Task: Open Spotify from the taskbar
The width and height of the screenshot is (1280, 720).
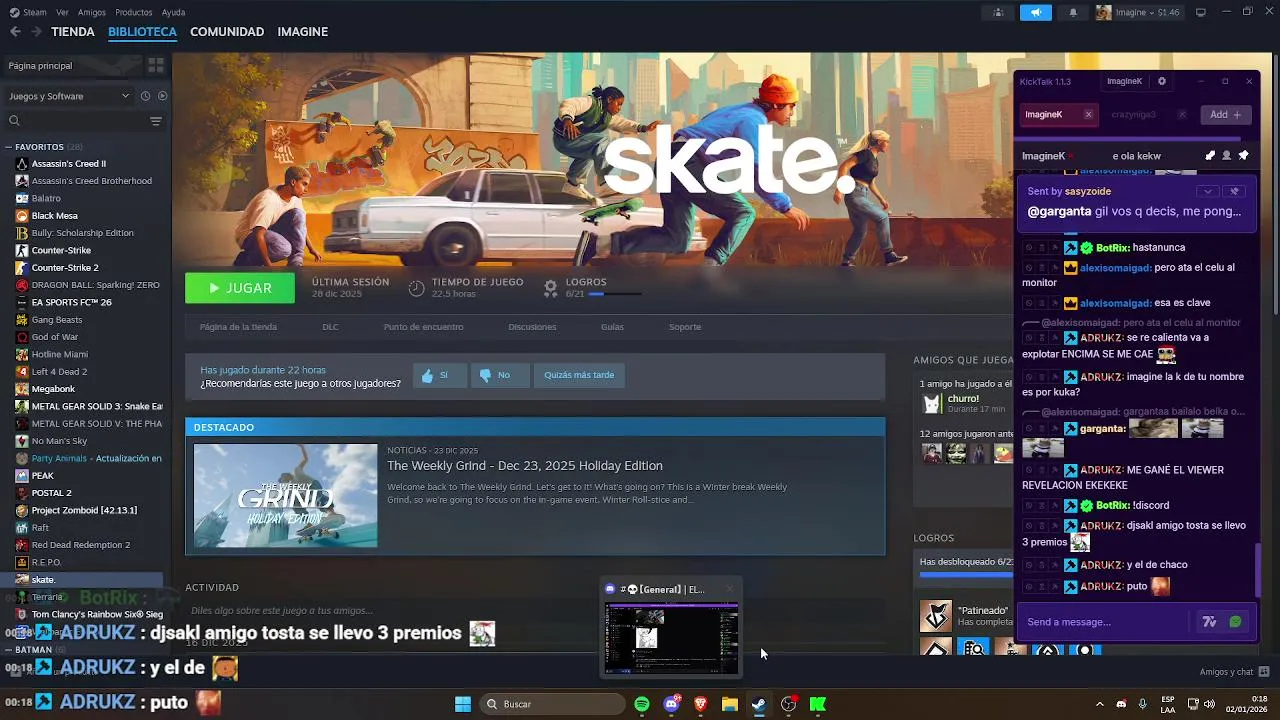Action: tap(642, 704)
